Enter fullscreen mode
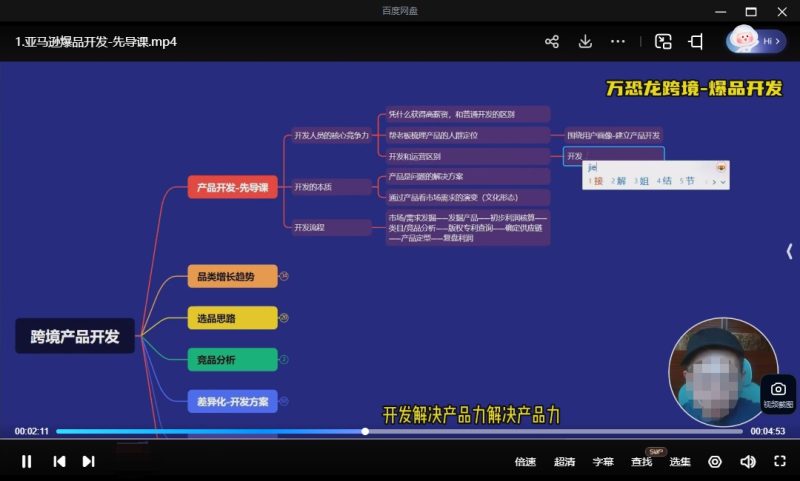 (x=780, y=461)
